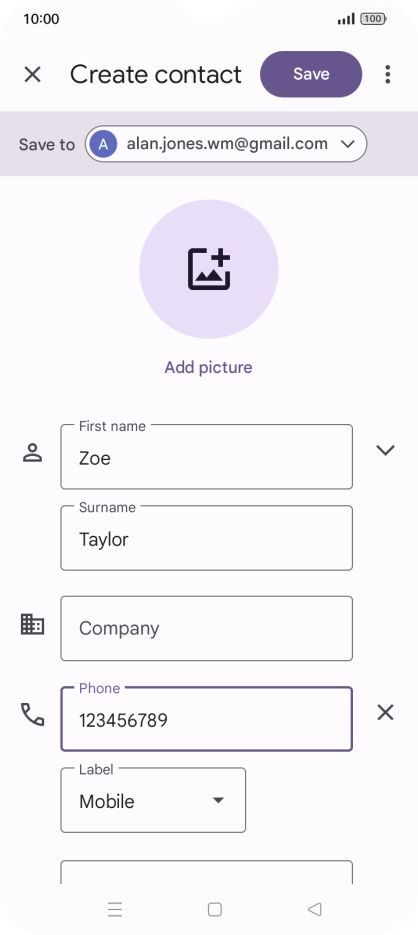
Task: Clear the phone number with X icon
Action: point(385,712)
